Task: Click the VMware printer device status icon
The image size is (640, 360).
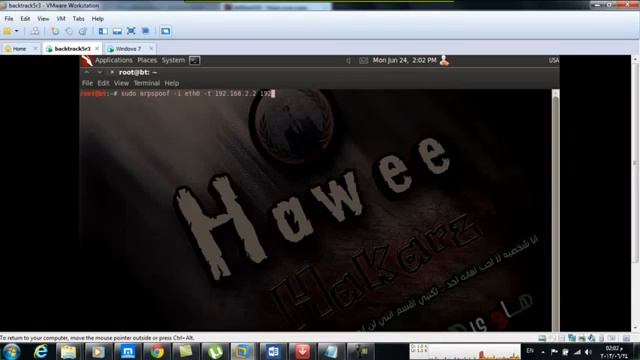Action: tap(582, 338)
